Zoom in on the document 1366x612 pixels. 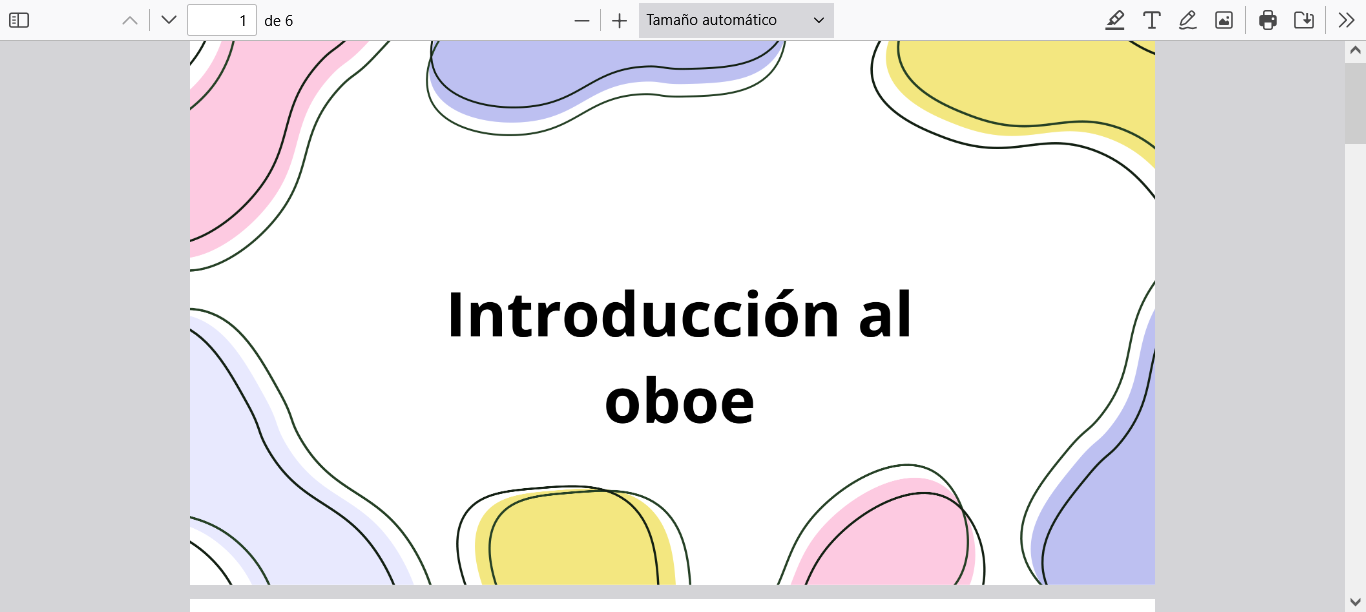pyautogui.click(x=619, y=20)
